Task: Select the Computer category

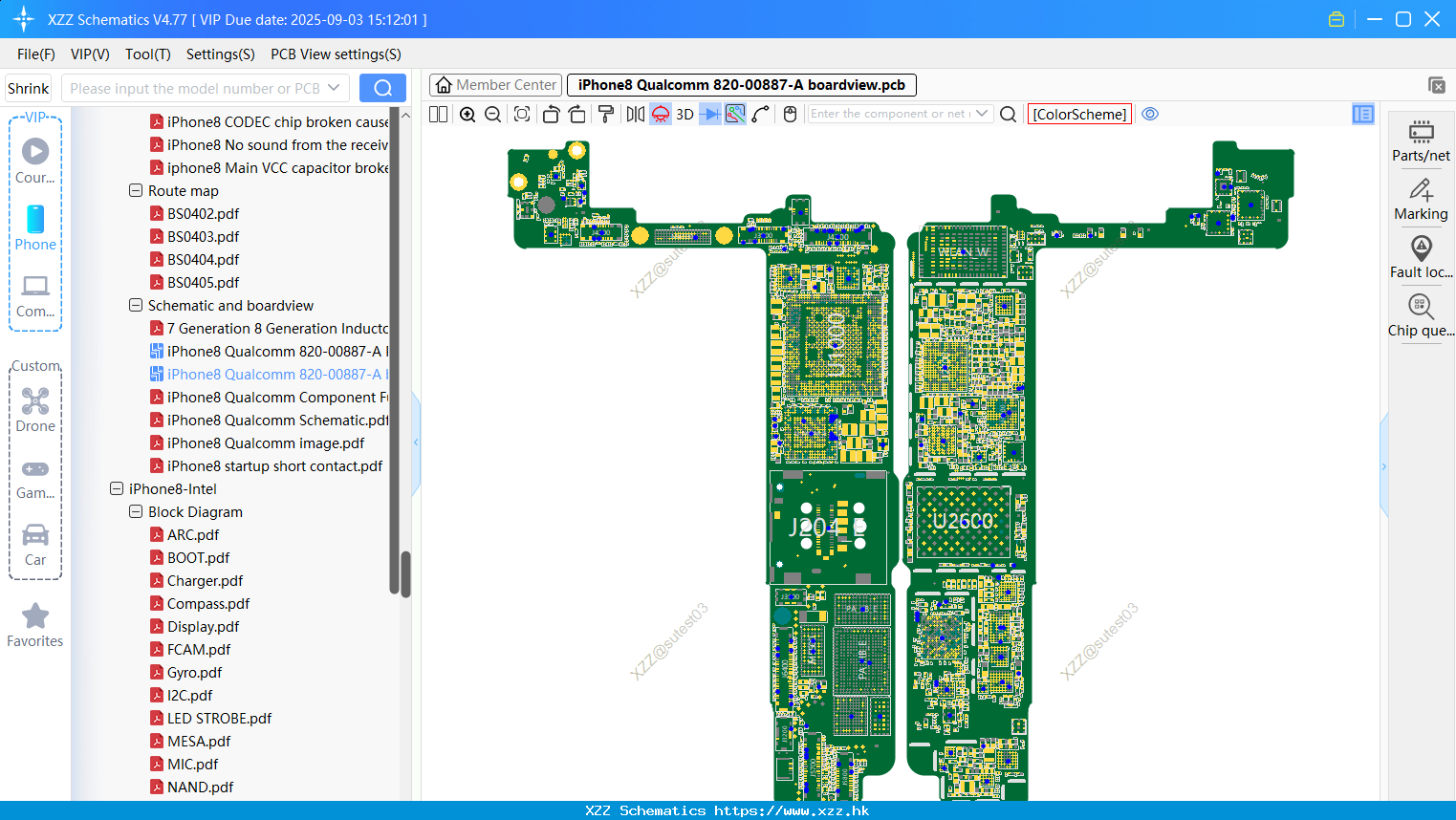Action: [35, 296]
